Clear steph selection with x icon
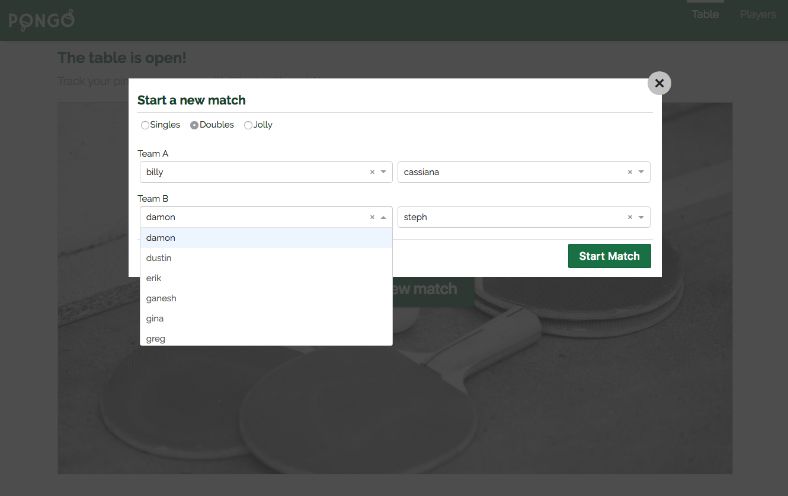Screen dimensions: 788x496 click(630, 217)
